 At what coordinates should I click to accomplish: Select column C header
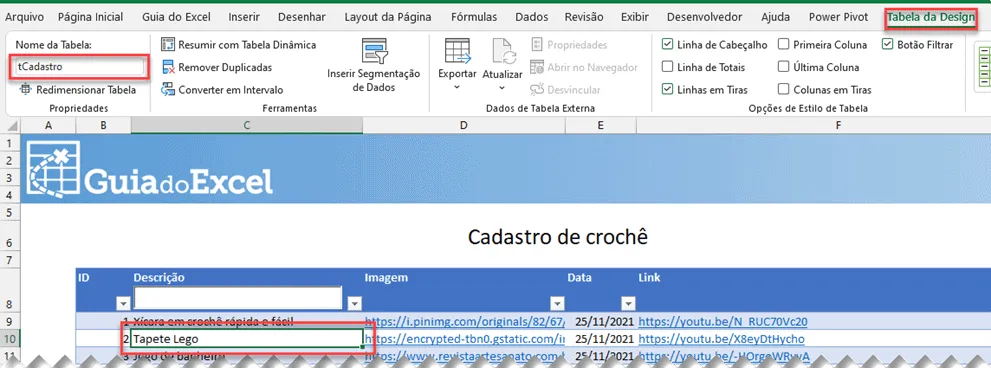(x=247, y=126)
